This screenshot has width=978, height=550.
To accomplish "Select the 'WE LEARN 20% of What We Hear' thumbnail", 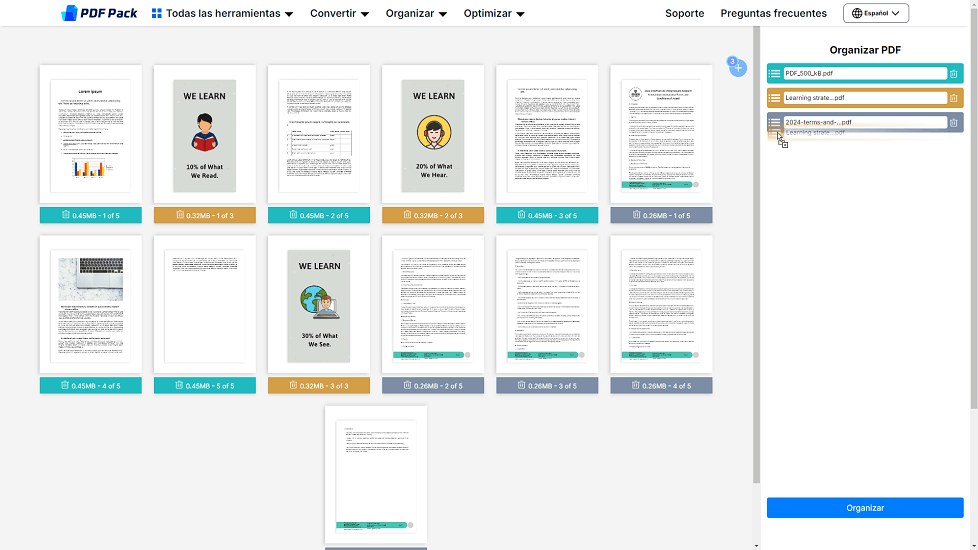I will [x=433, y=135].
